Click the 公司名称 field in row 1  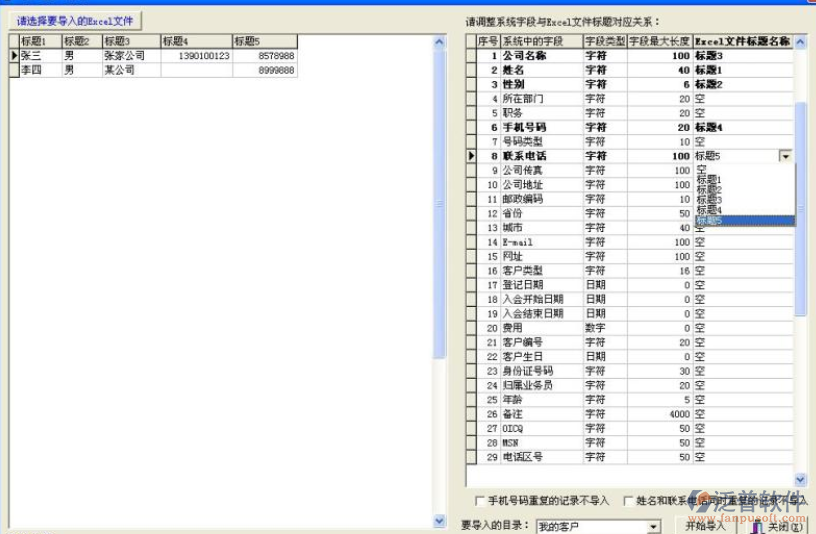tap(540, 56)
